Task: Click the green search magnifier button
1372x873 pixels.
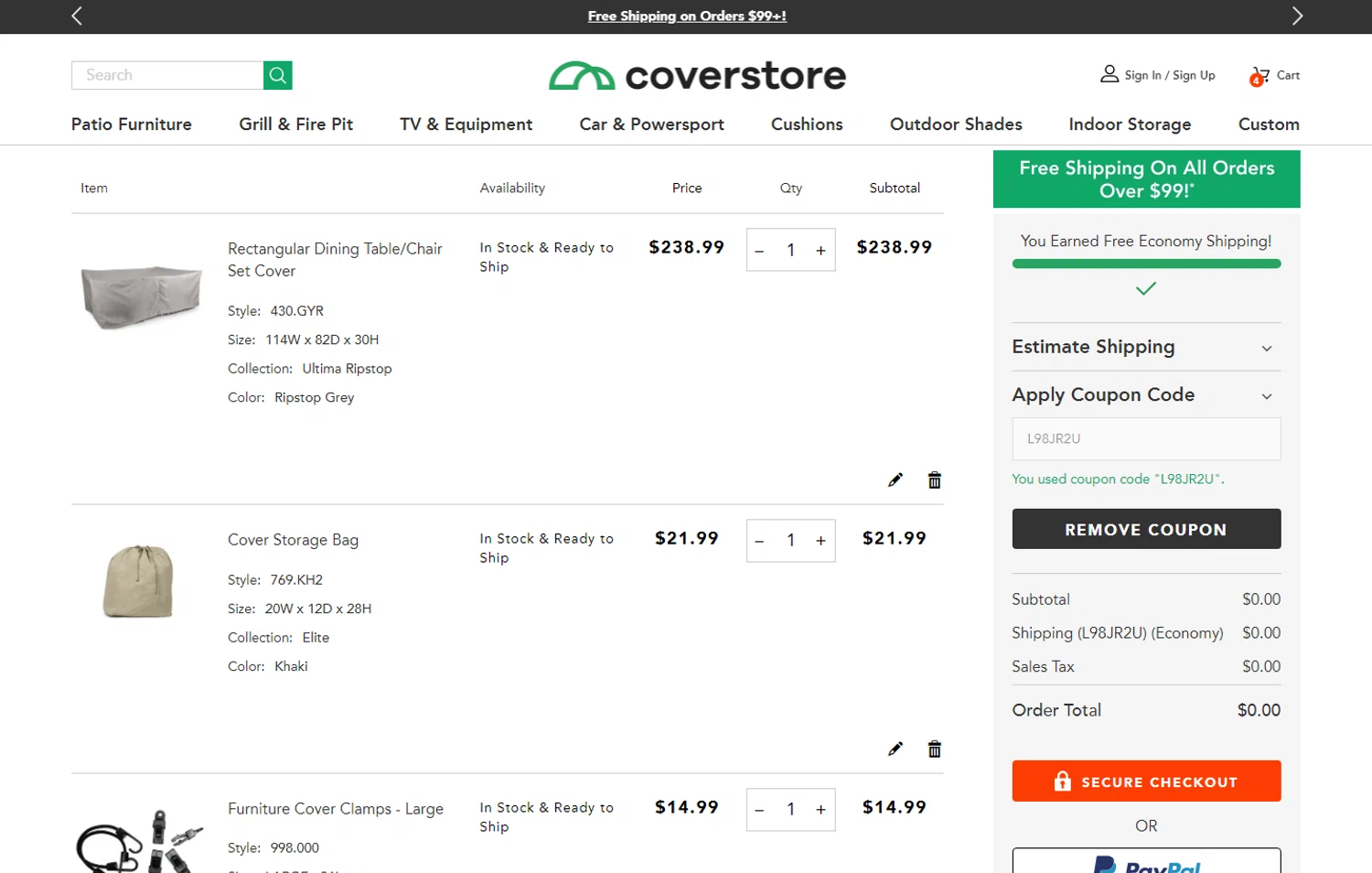Action: click(x=278, y=75)
